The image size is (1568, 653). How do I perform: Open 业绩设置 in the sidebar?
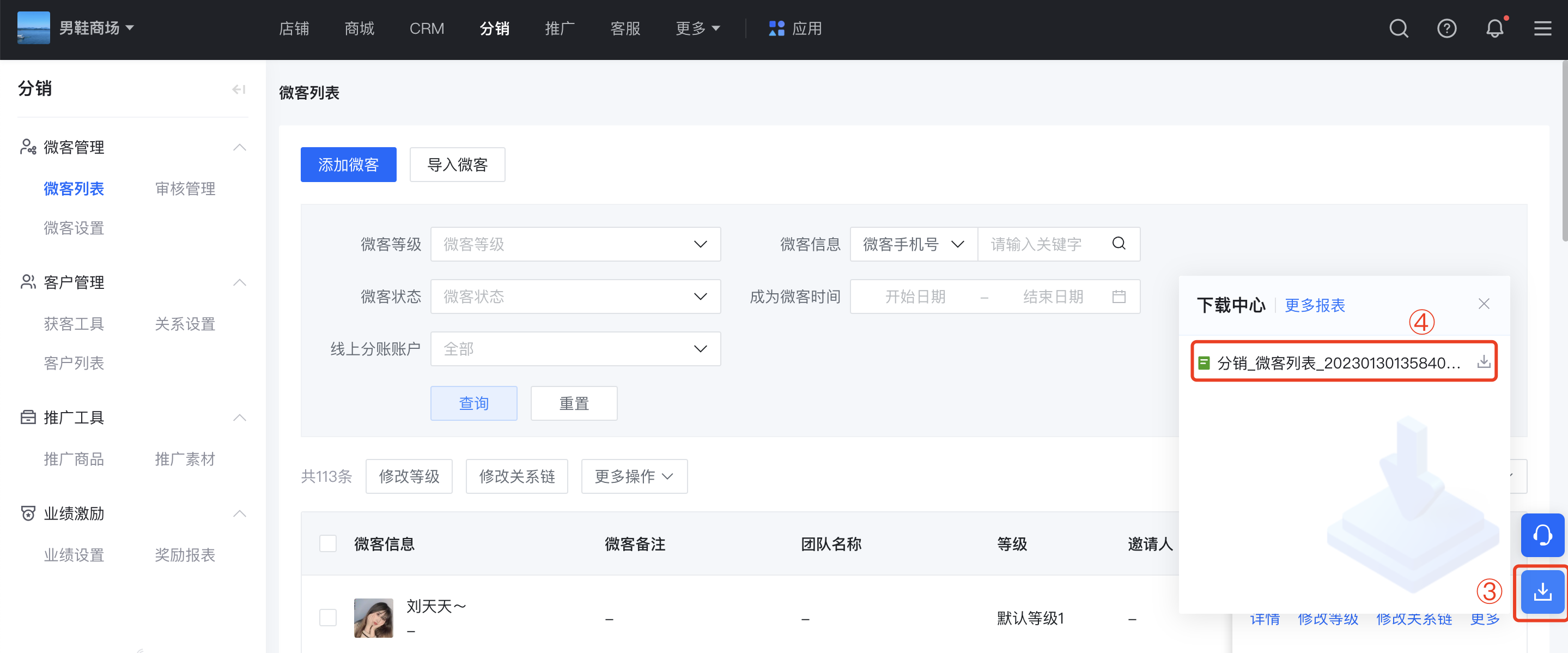(x=74, y=555)
